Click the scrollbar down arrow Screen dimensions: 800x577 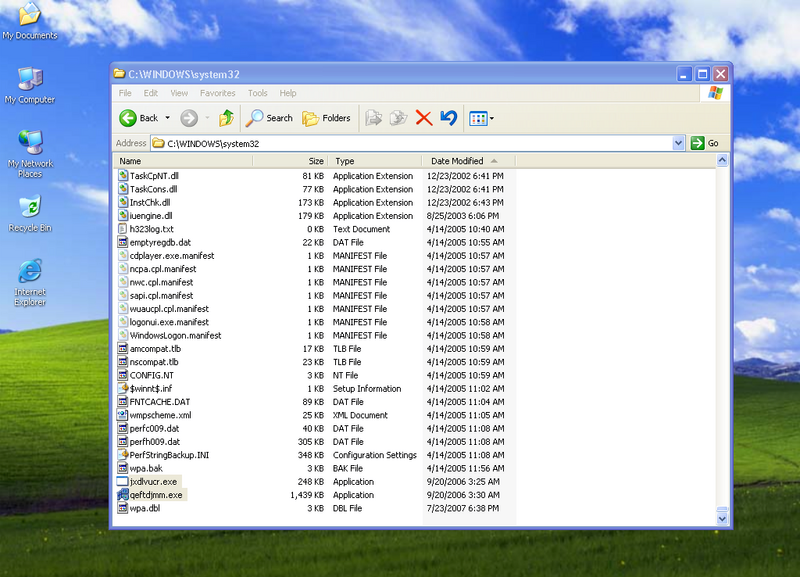[722, 519]
